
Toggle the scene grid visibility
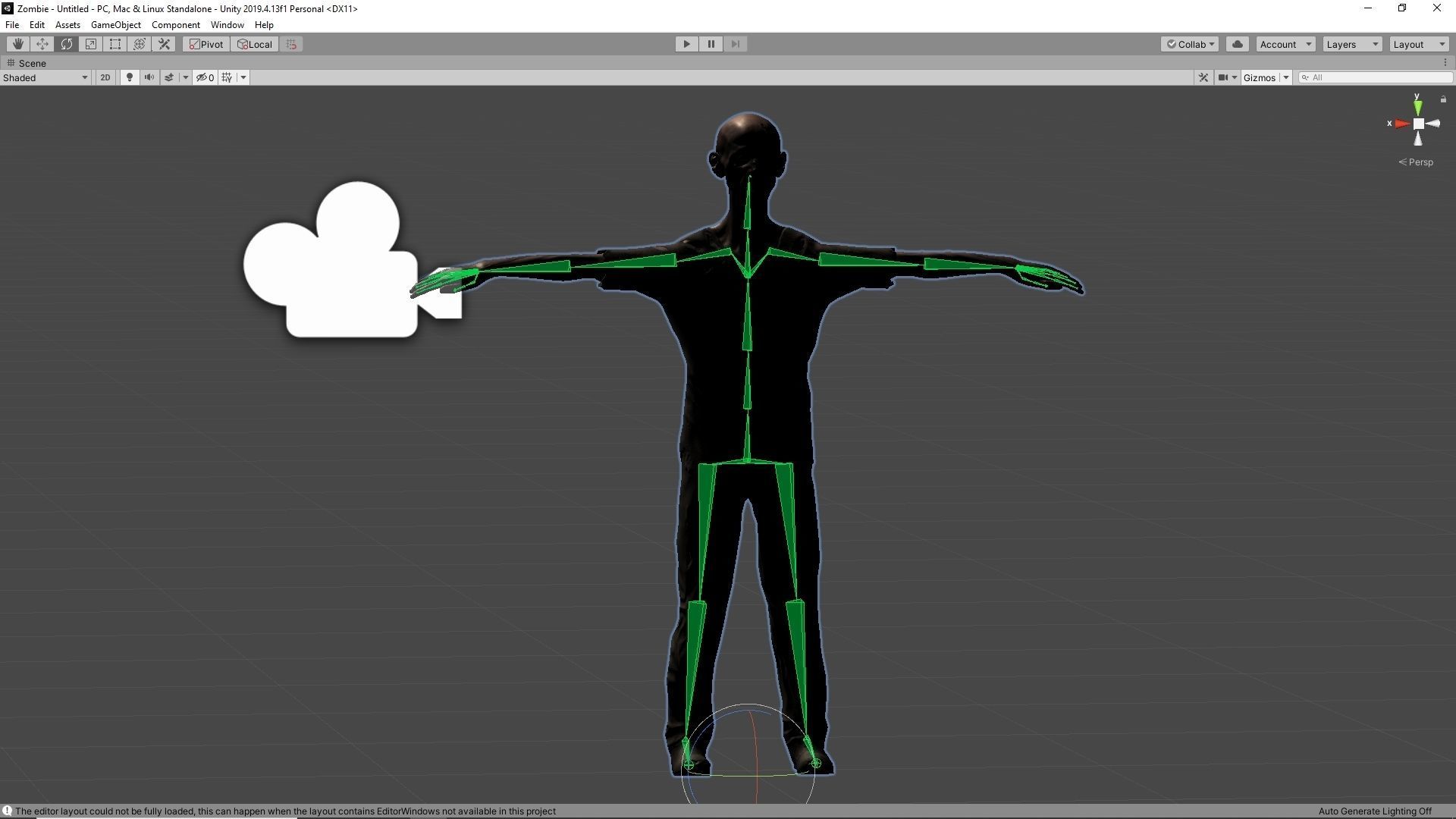227,77
